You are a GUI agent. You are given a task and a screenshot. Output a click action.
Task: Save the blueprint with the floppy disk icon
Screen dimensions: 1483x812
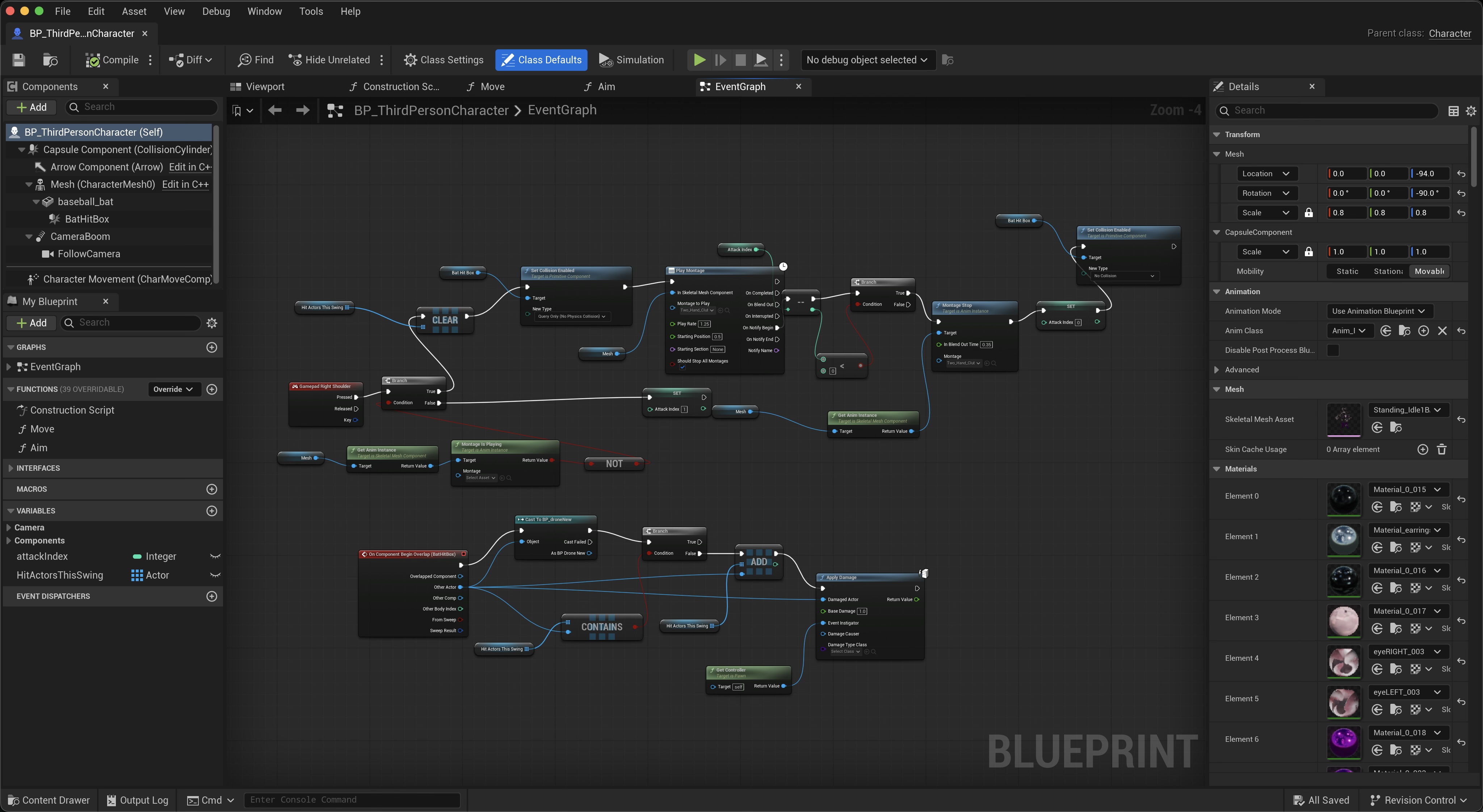click(x=18, y=60)
